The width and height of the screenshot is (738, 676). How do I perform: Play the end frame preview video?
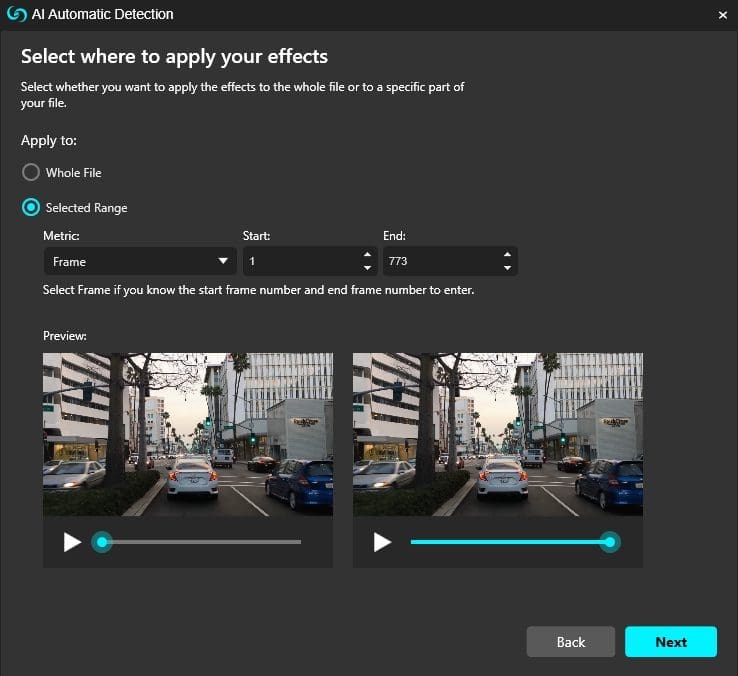coord(382,542)
